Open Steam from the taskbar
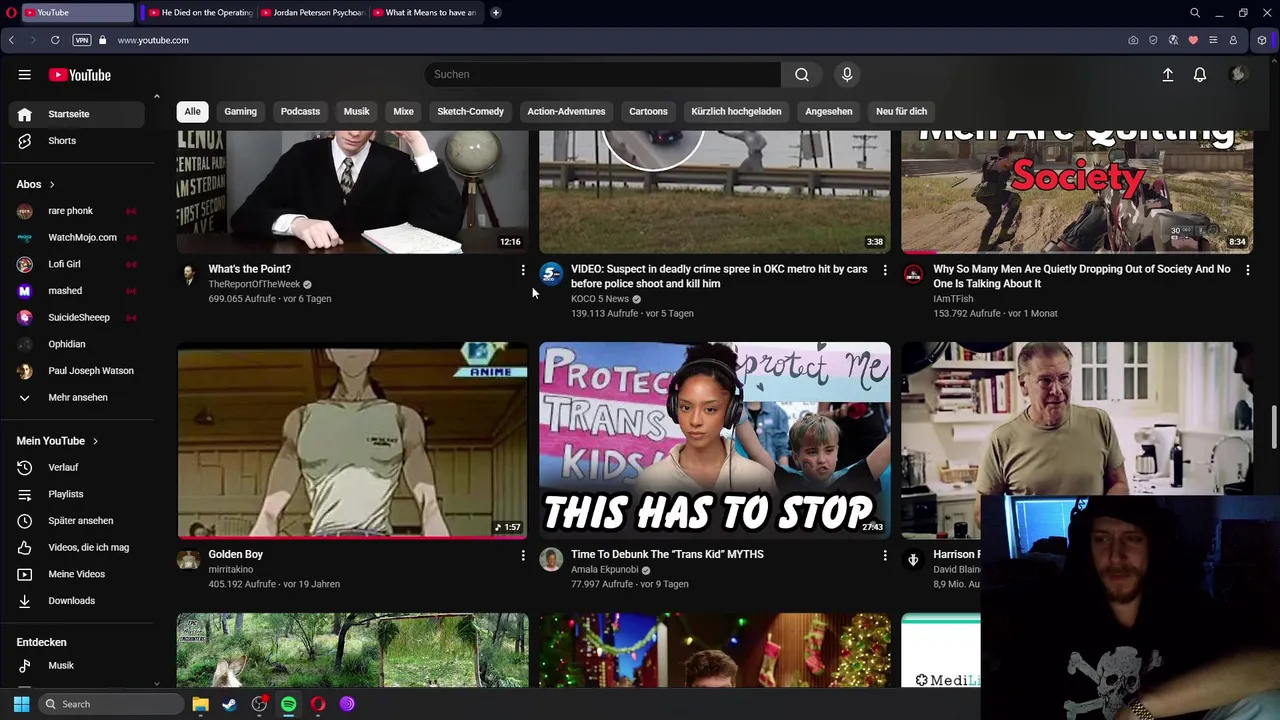The width and height of the screenshot is (1280, 720). (229, 704)
